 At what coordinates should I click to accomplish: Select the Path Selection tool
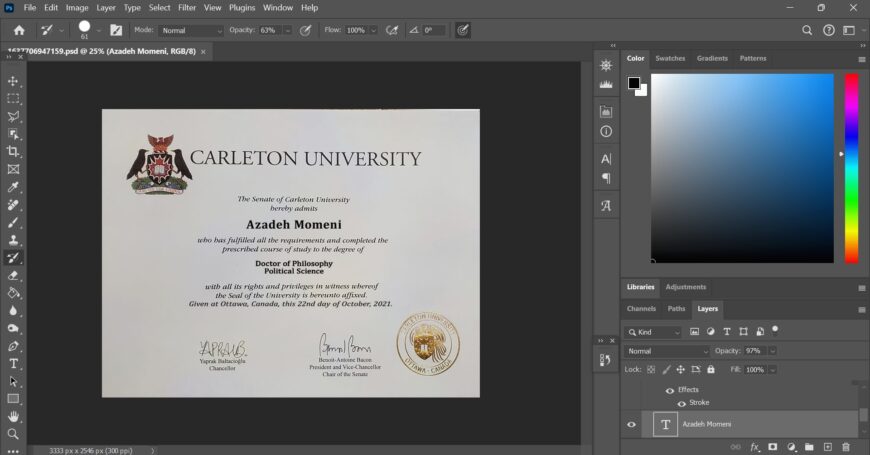point(13,382)
